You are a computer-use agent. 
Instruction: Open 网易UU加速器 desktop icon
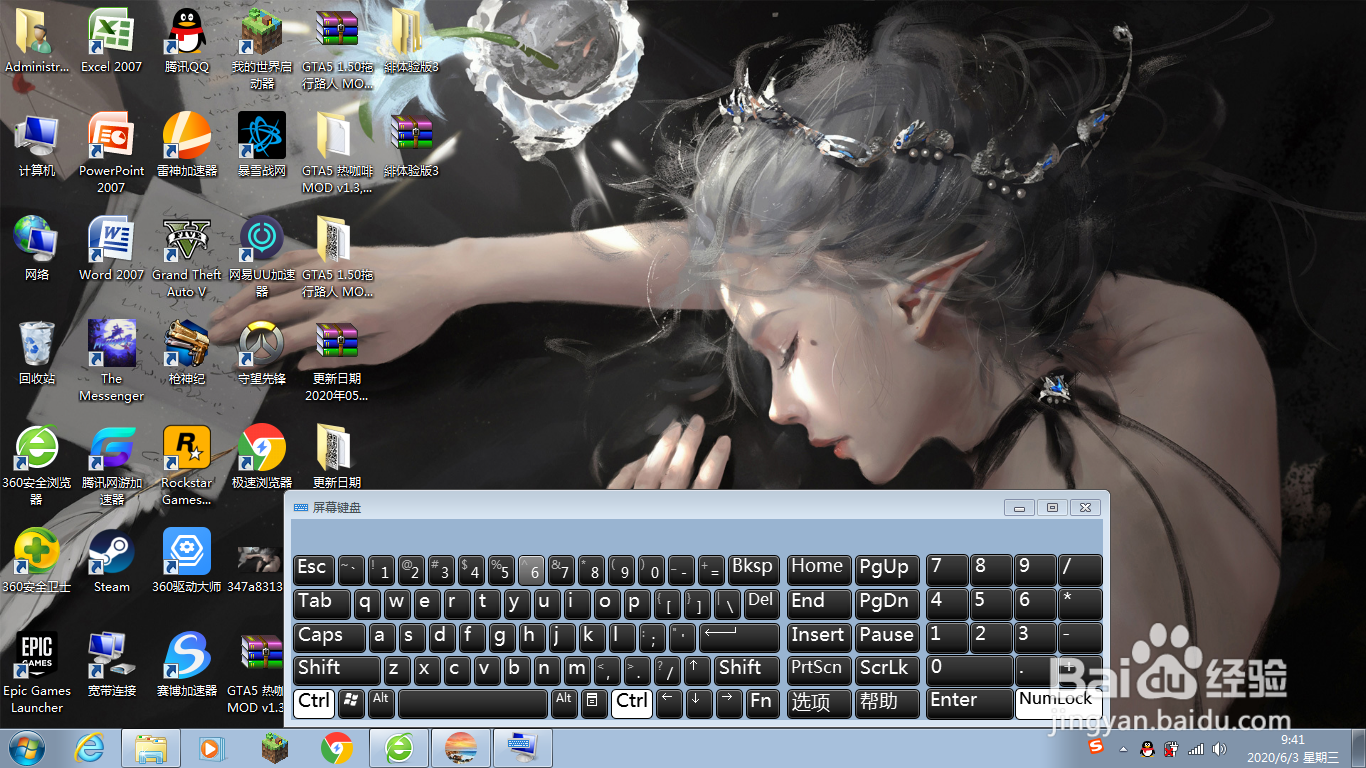point(262,256)
